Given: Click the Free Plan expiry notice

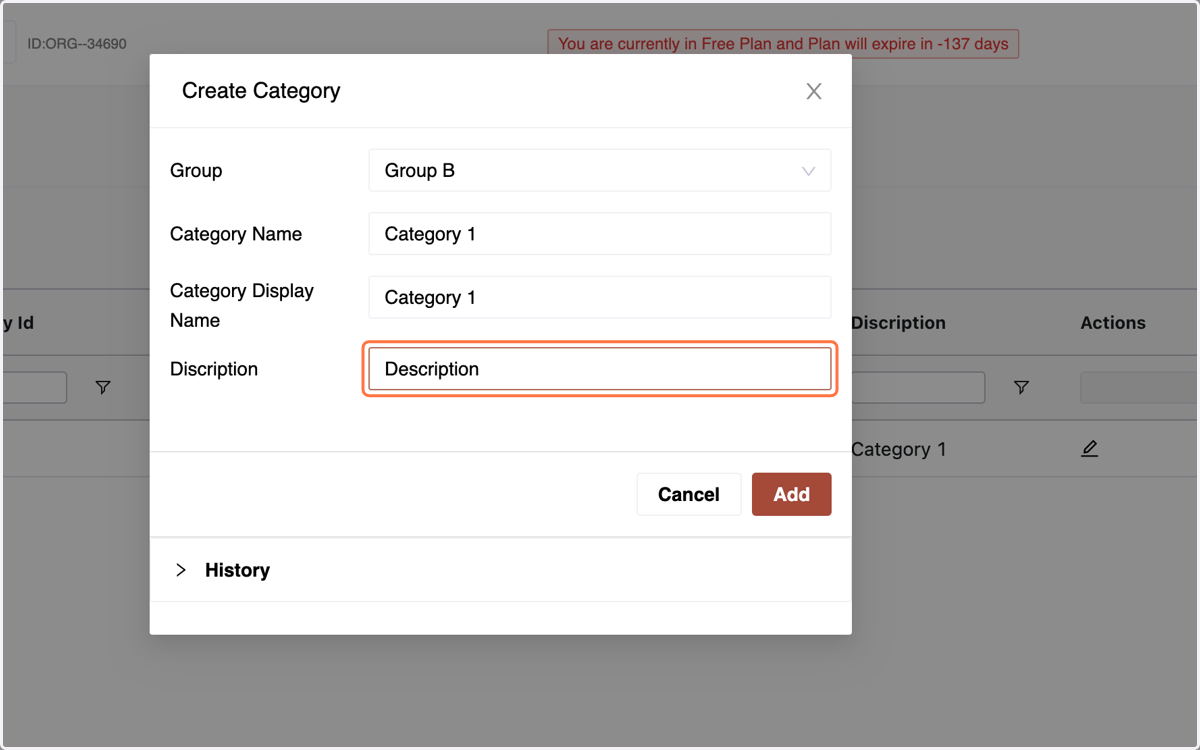Looking at the screenshot, I should (783, 44).
